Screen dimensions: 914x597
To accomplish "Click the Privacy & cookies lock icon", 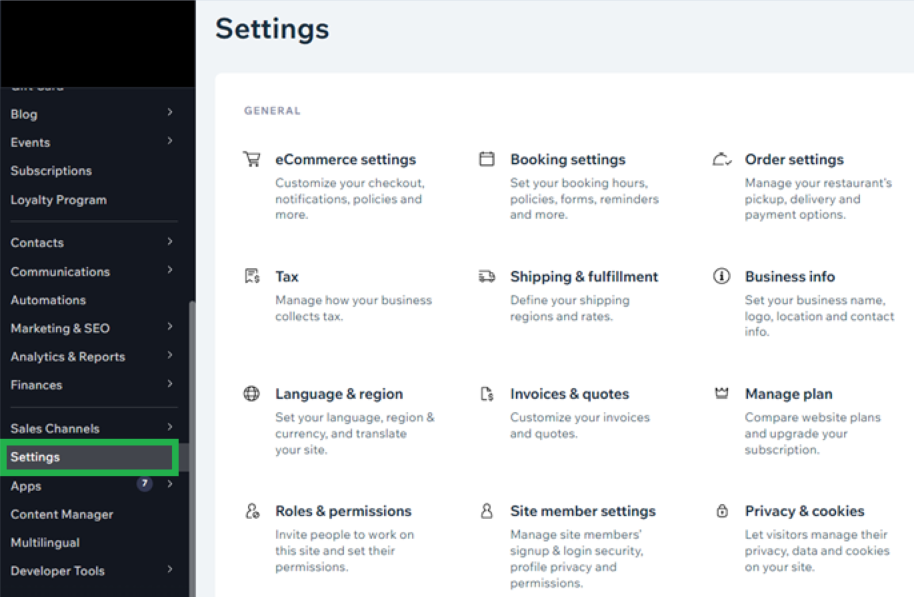I will [x=721, y=511].
